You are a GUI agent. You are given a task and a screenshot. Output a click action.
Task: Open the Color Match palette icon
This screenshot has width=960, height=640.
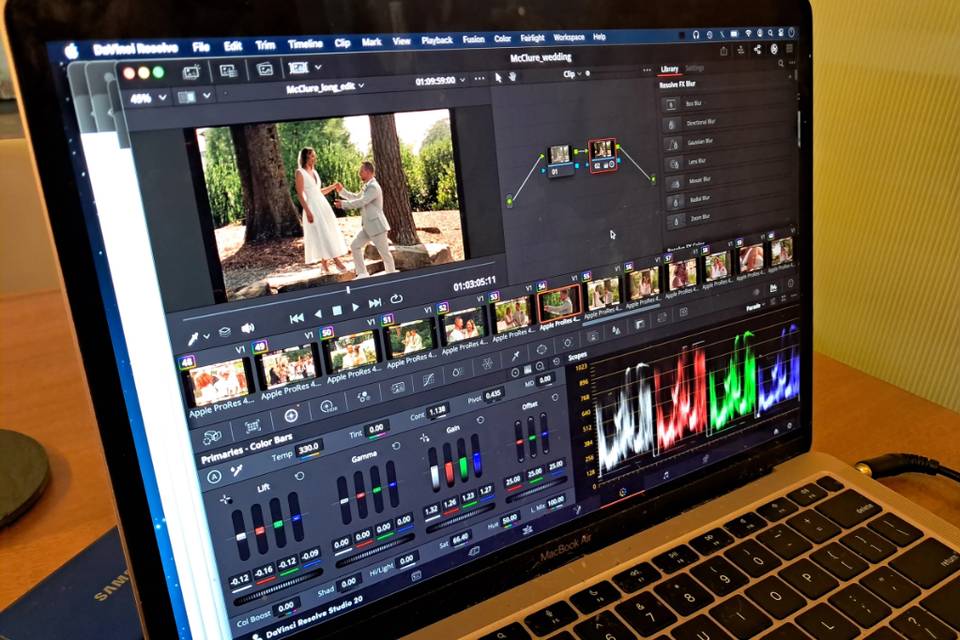point(252,426)
